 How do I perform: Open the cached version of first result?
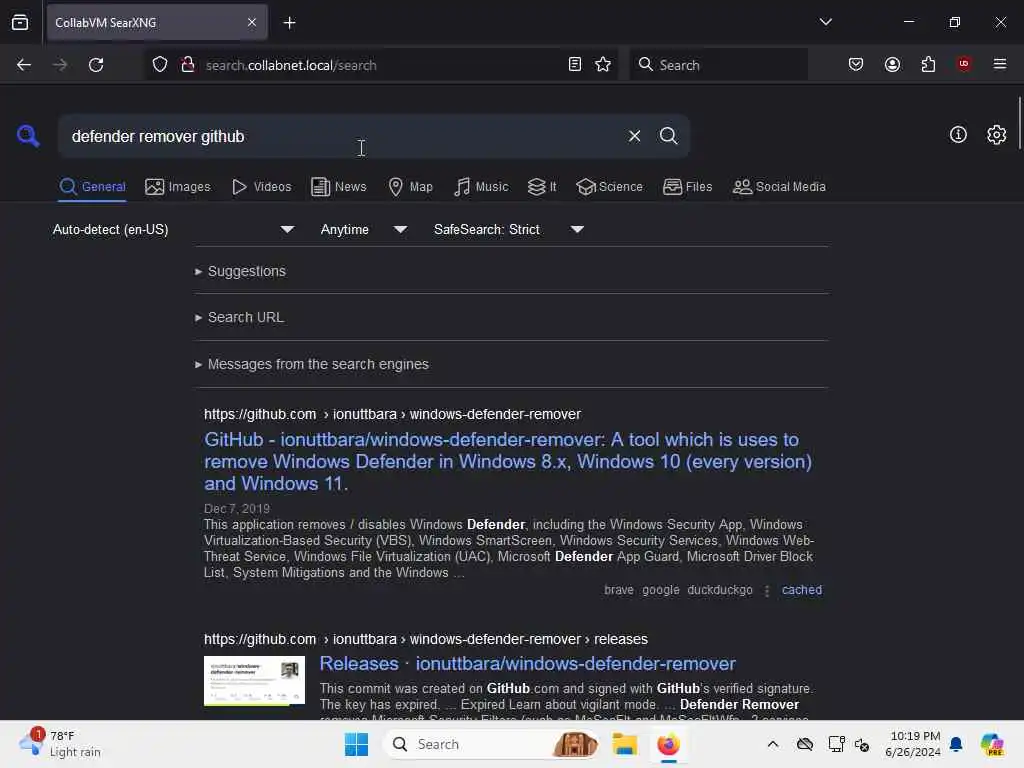[x=801, y=590]
